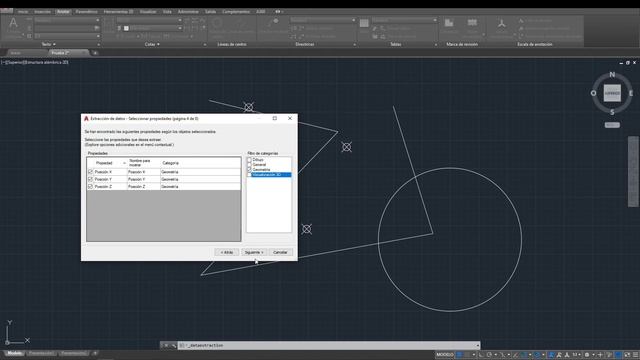The image size is (640, 360).
Task: Click the E compass letter on ViewCube
Action: pos(631,93)
